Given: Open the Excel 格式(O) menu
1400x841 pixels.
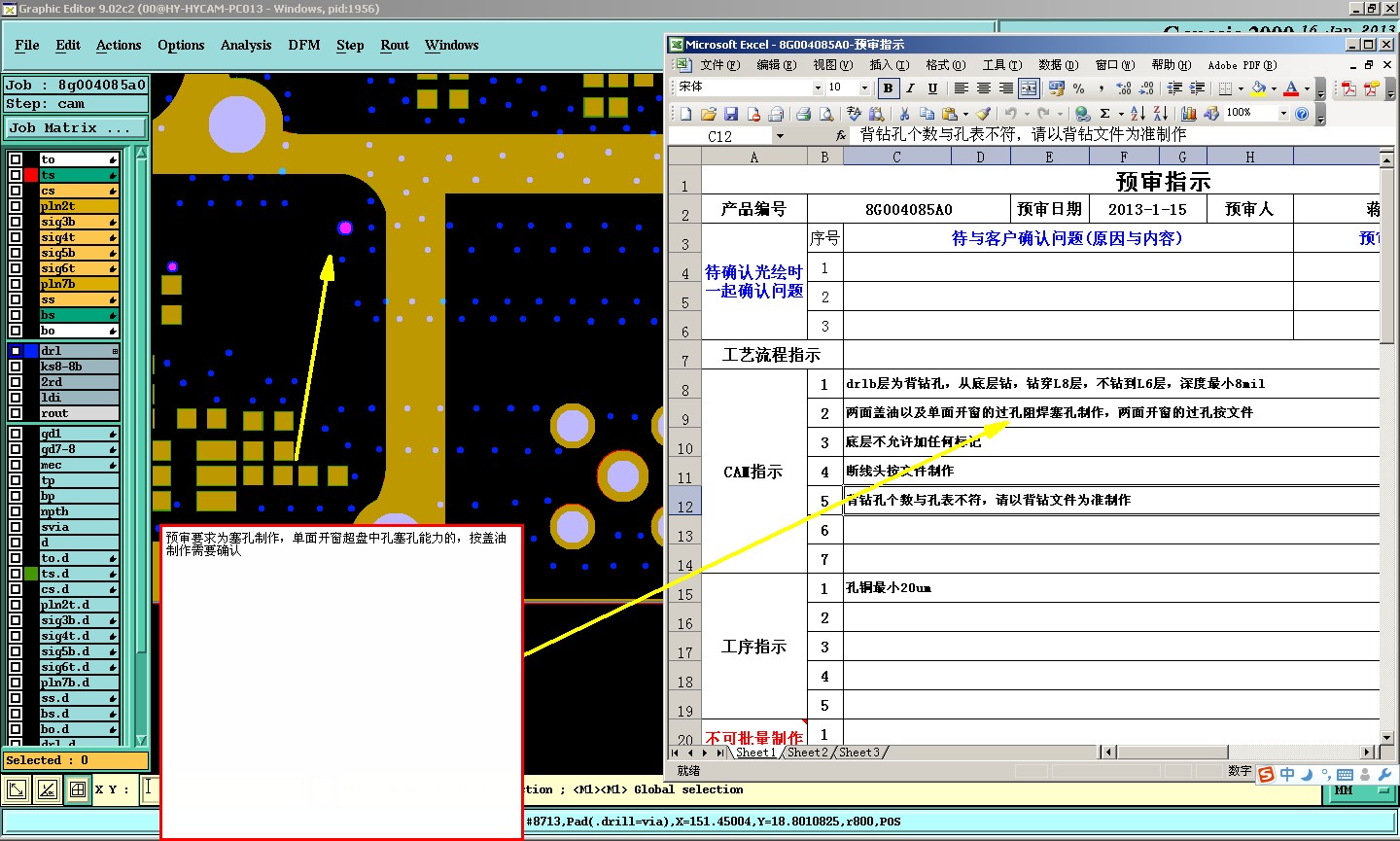Looking at the screenshot, I should 946,65.
